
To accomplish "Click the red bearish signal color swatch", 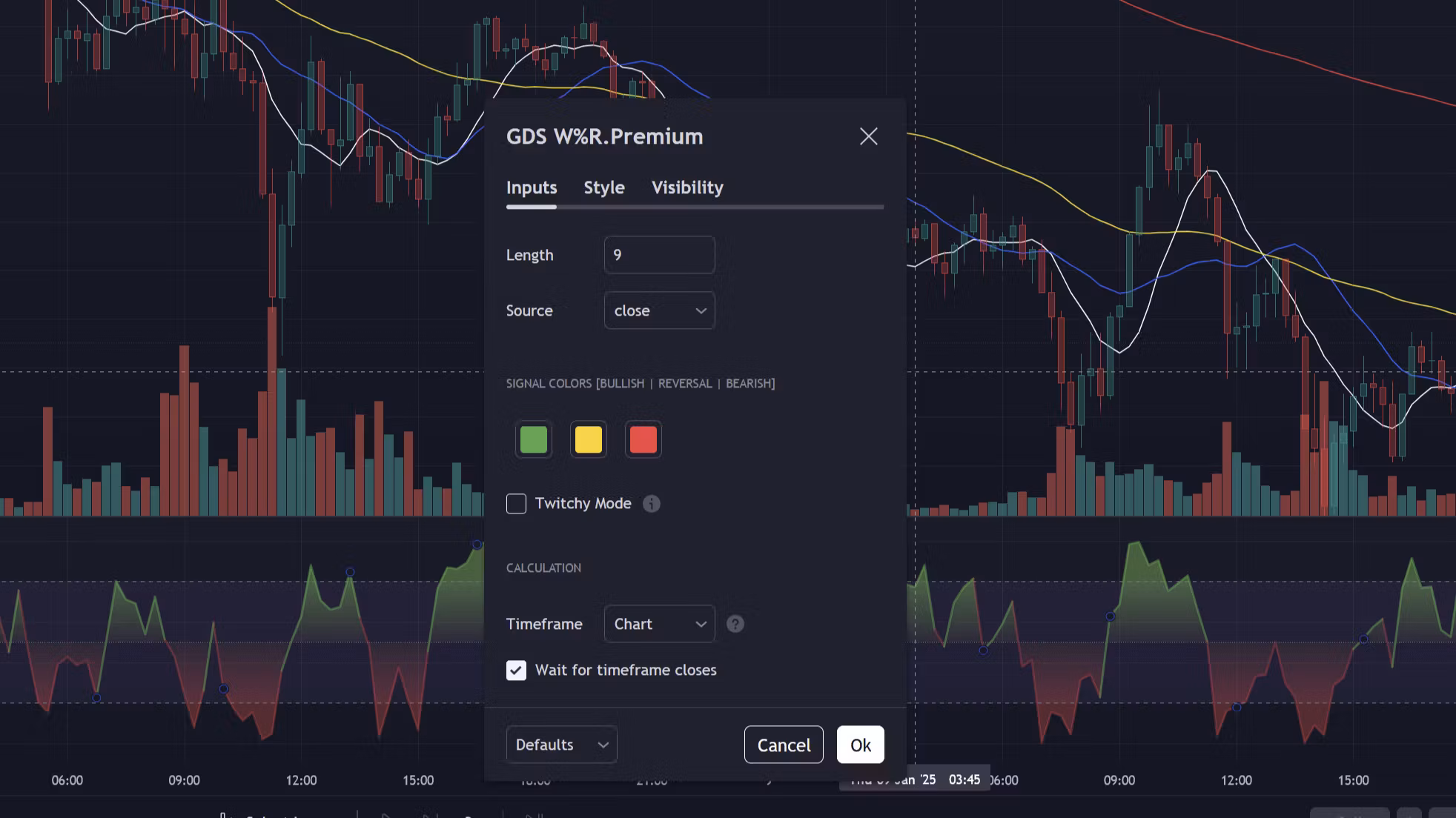I will point(643,439).
